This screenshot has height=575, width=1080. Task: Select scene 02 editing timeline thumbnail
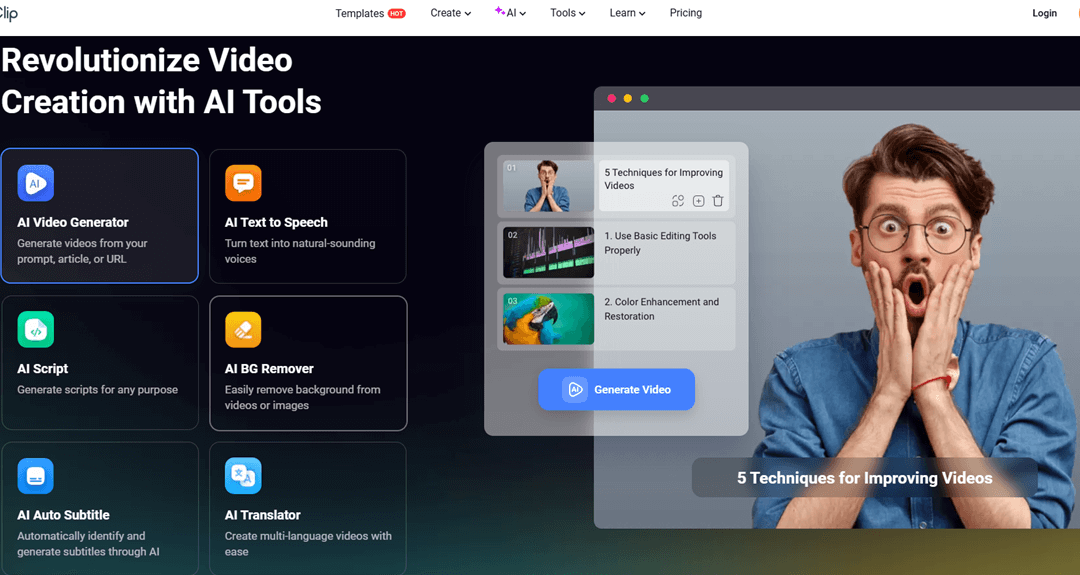[548, 253]
